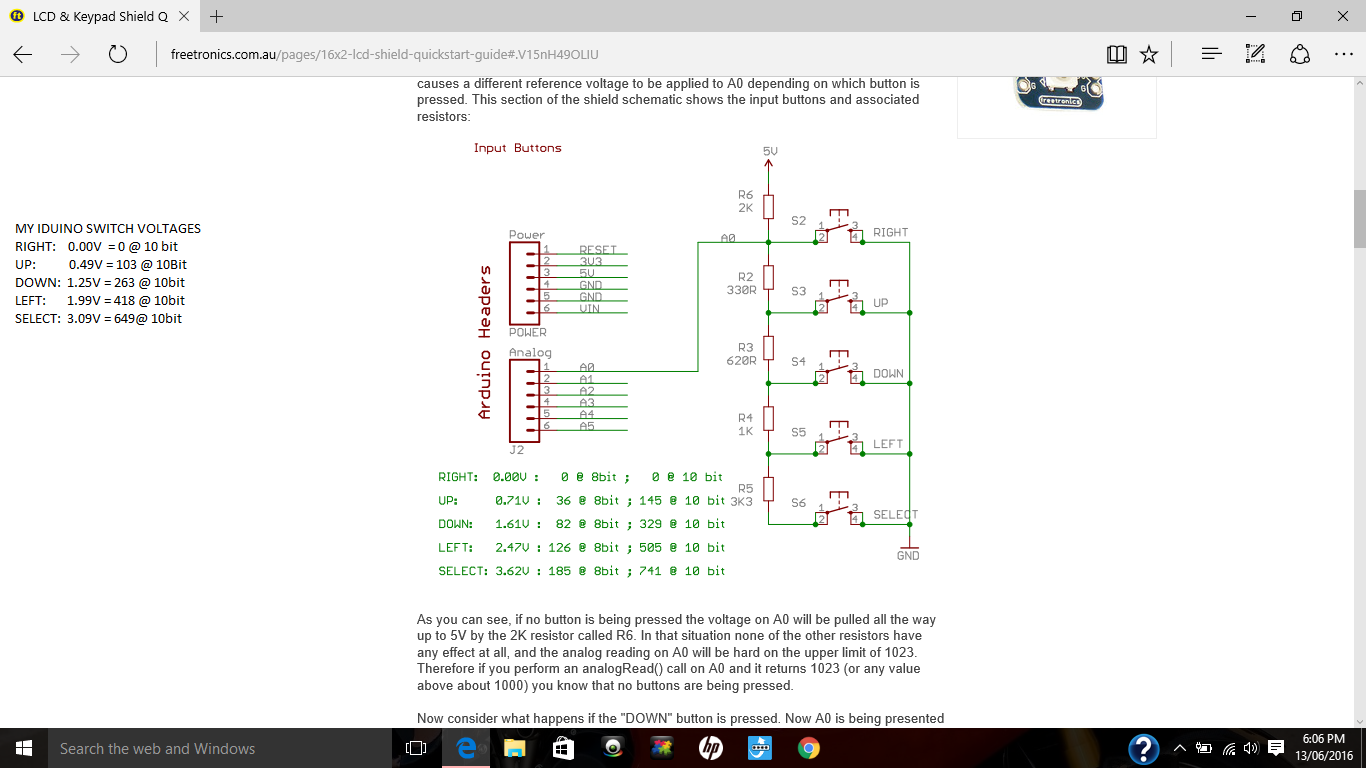Open the colorful puzzle-piece app on taskbar
The width and height of the screenshot is (1366, 768).
tap(661, 748)
